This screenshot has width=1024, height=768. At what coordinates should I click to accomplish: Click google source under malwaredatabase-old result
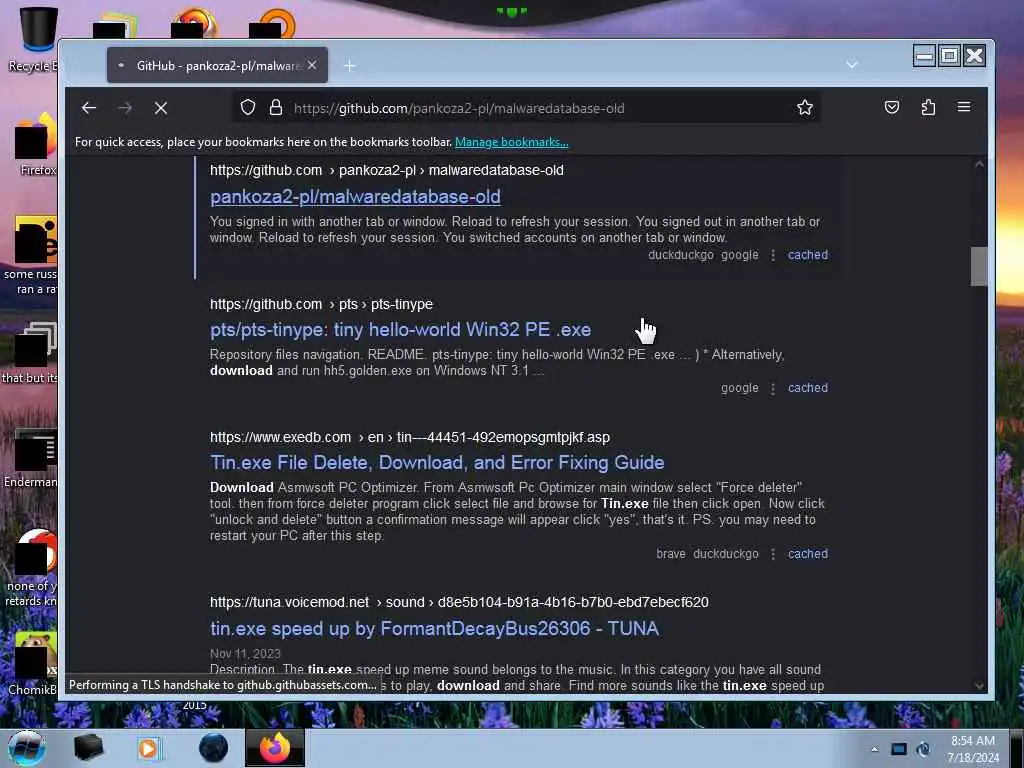click(x=740, y=255)
